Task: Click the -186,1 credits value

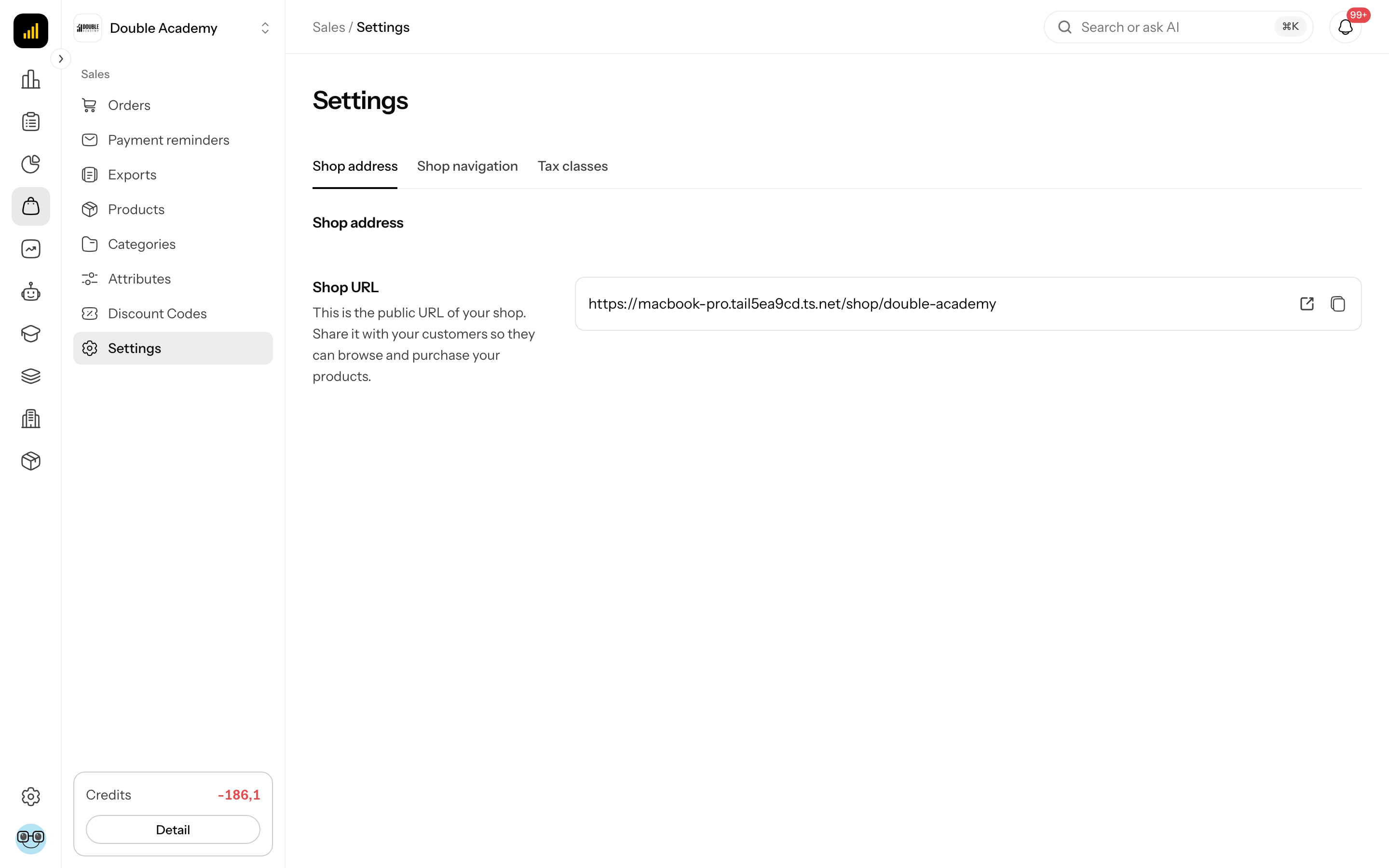Action: (239, 795)
